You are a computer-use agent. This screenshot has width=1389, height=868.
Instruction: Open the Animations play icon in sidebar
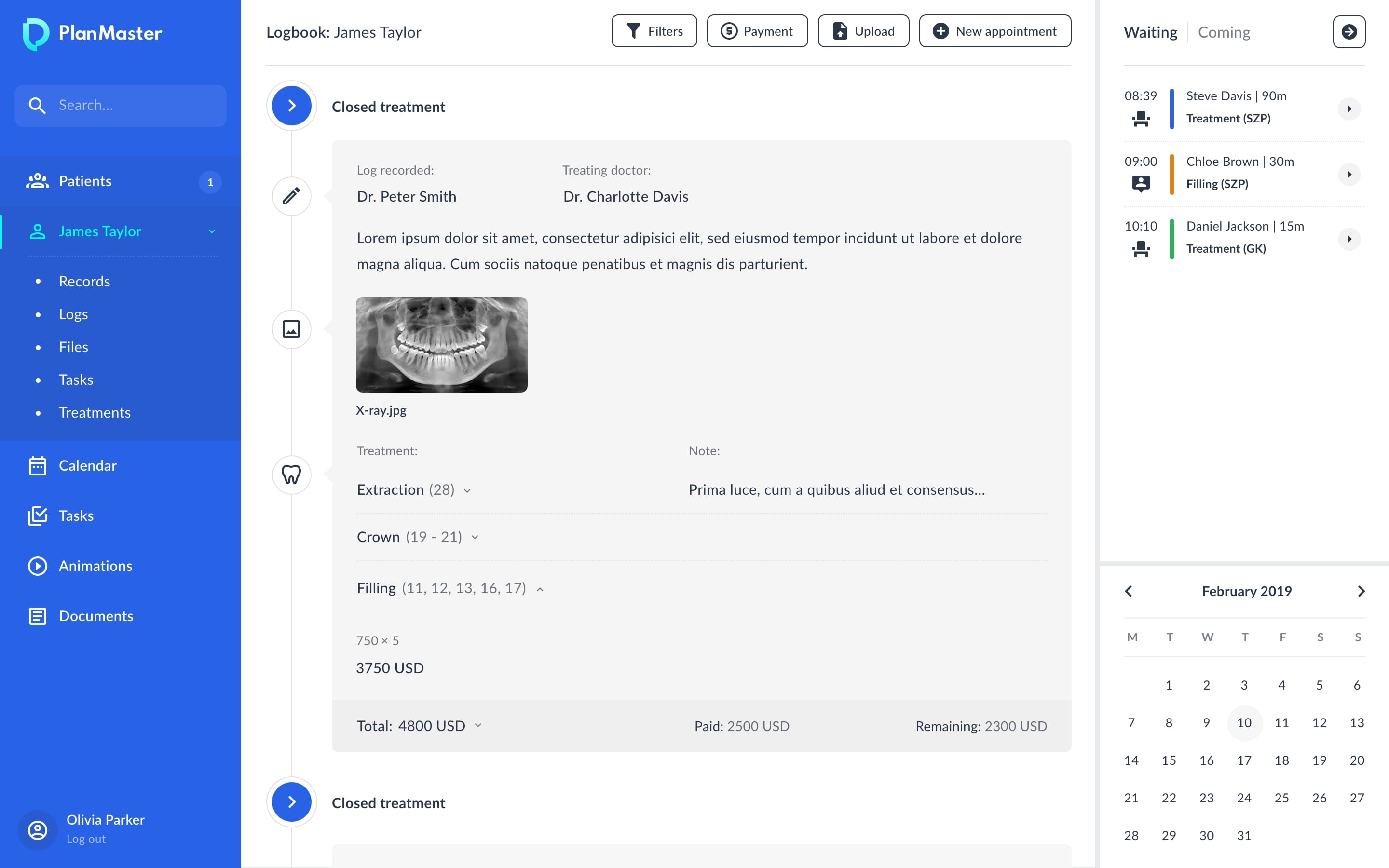(37, 566)
